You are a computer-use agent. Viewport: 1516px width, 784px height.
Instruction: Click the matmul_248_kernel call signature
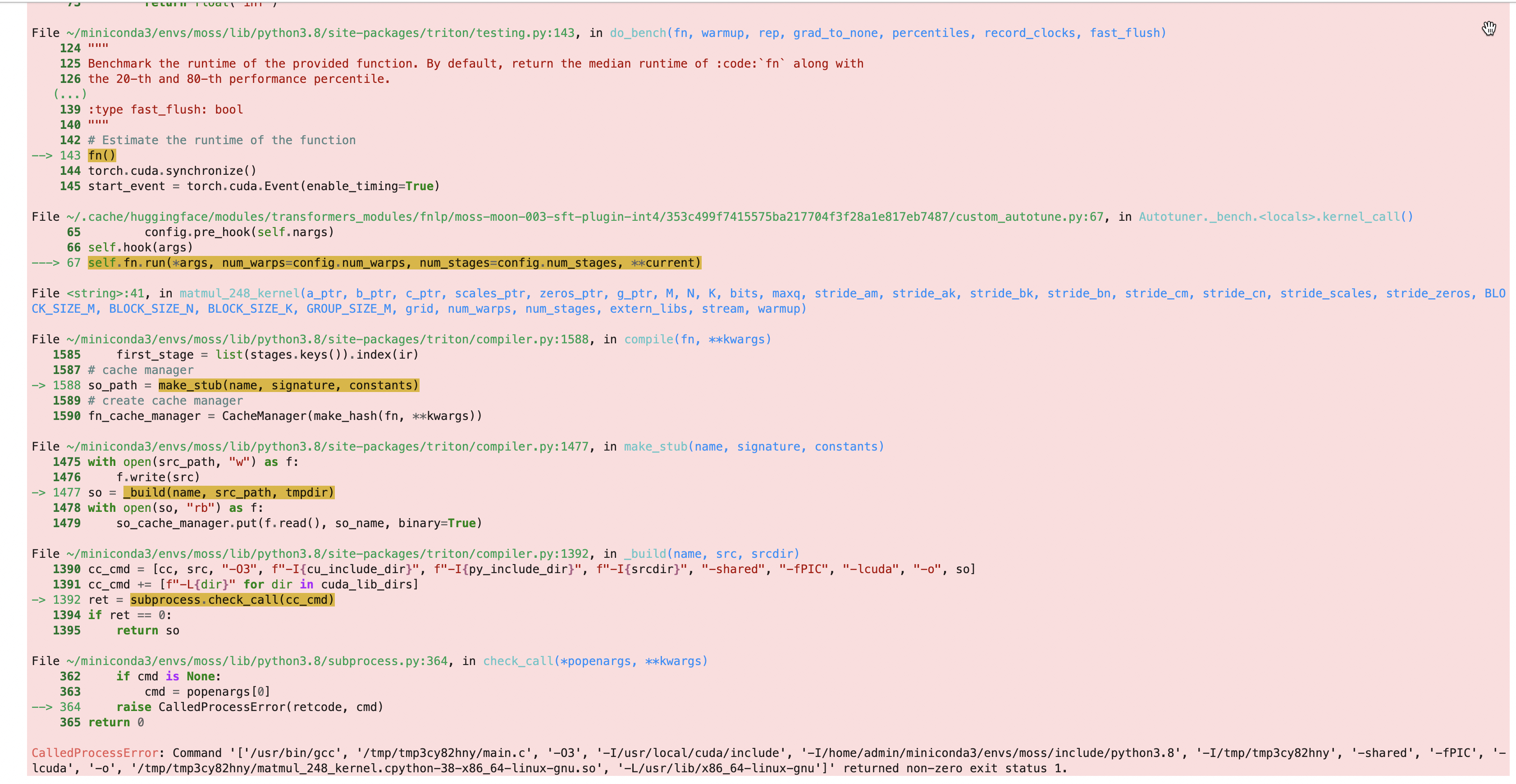(x=238, y=293)
